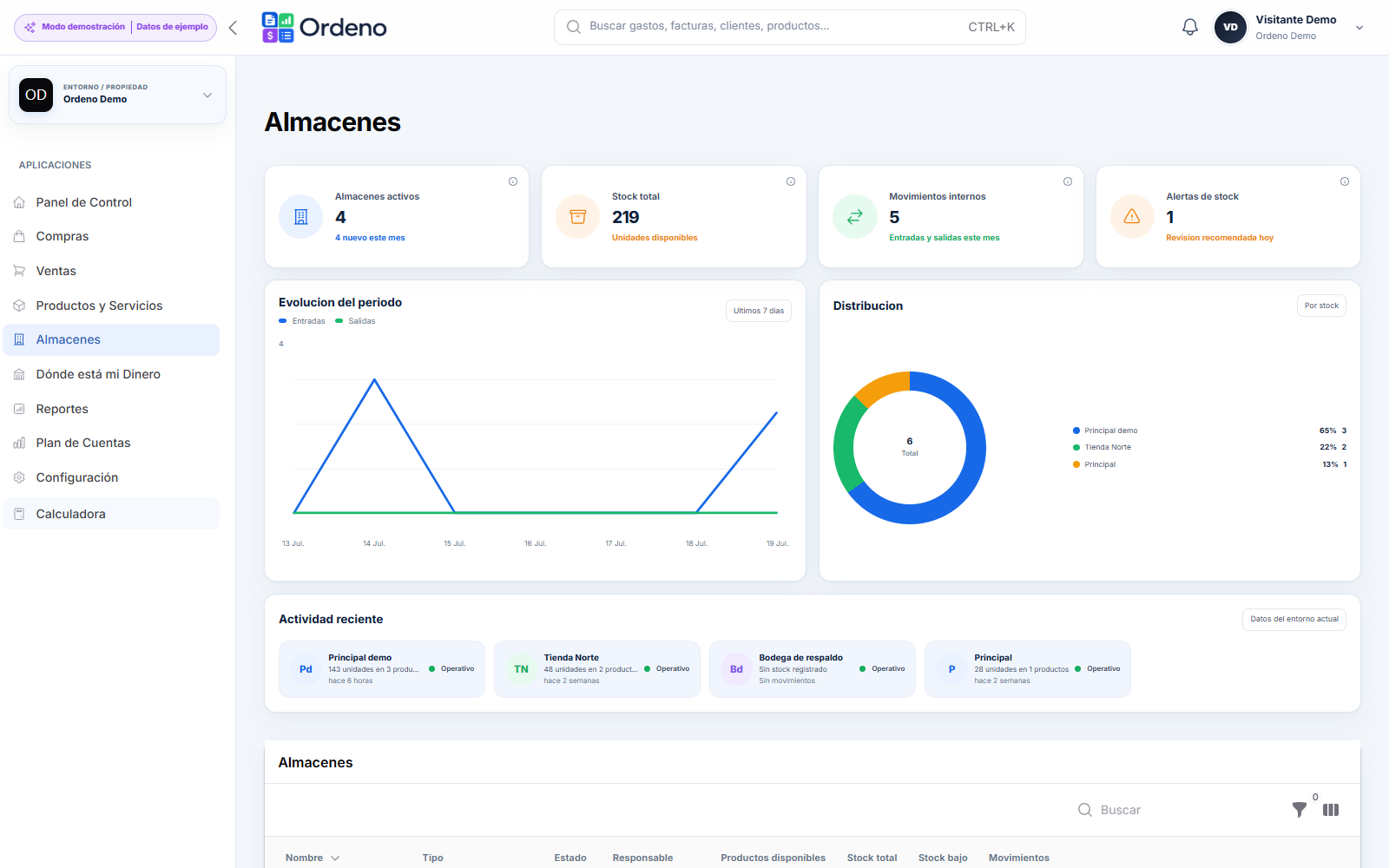Open the Principal activity card

(x=1028, y=669)
